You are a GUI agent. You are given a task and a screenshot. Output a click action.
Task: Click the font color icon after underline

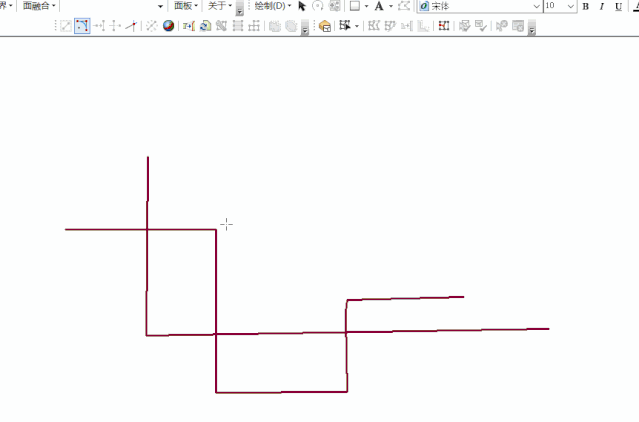[636, 7]
